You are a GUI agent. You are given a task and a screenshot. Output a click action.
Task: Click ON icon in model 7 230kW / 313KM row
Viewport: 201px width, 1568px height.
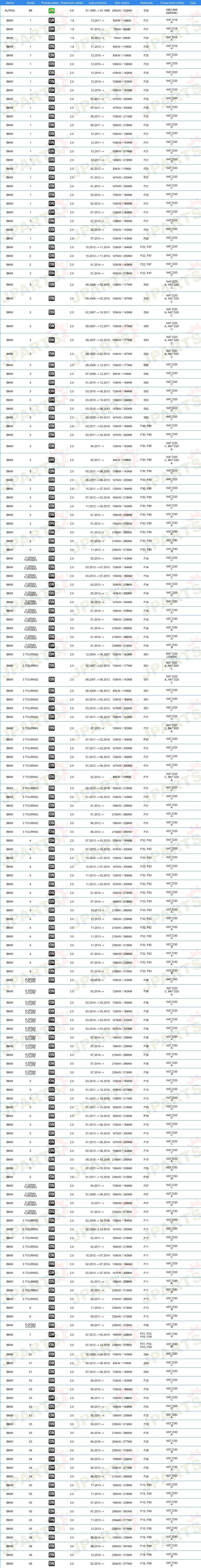coord(51,1345)
